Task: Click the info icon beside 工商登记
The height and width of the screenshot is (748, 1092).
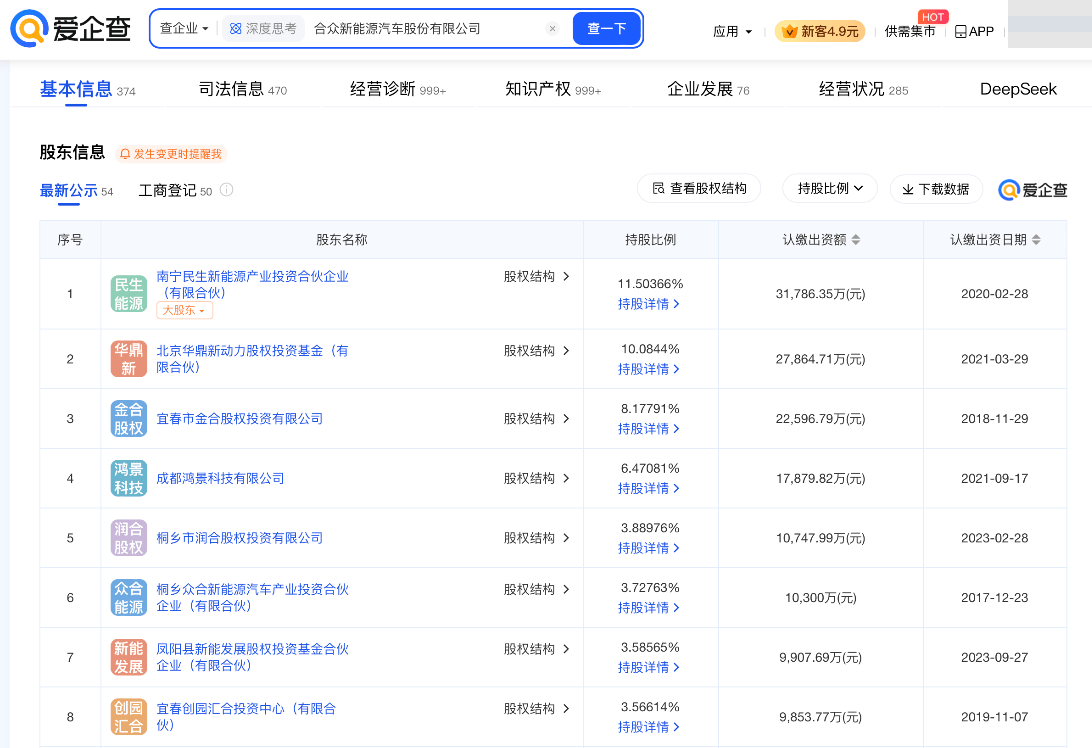Action: 227,190
